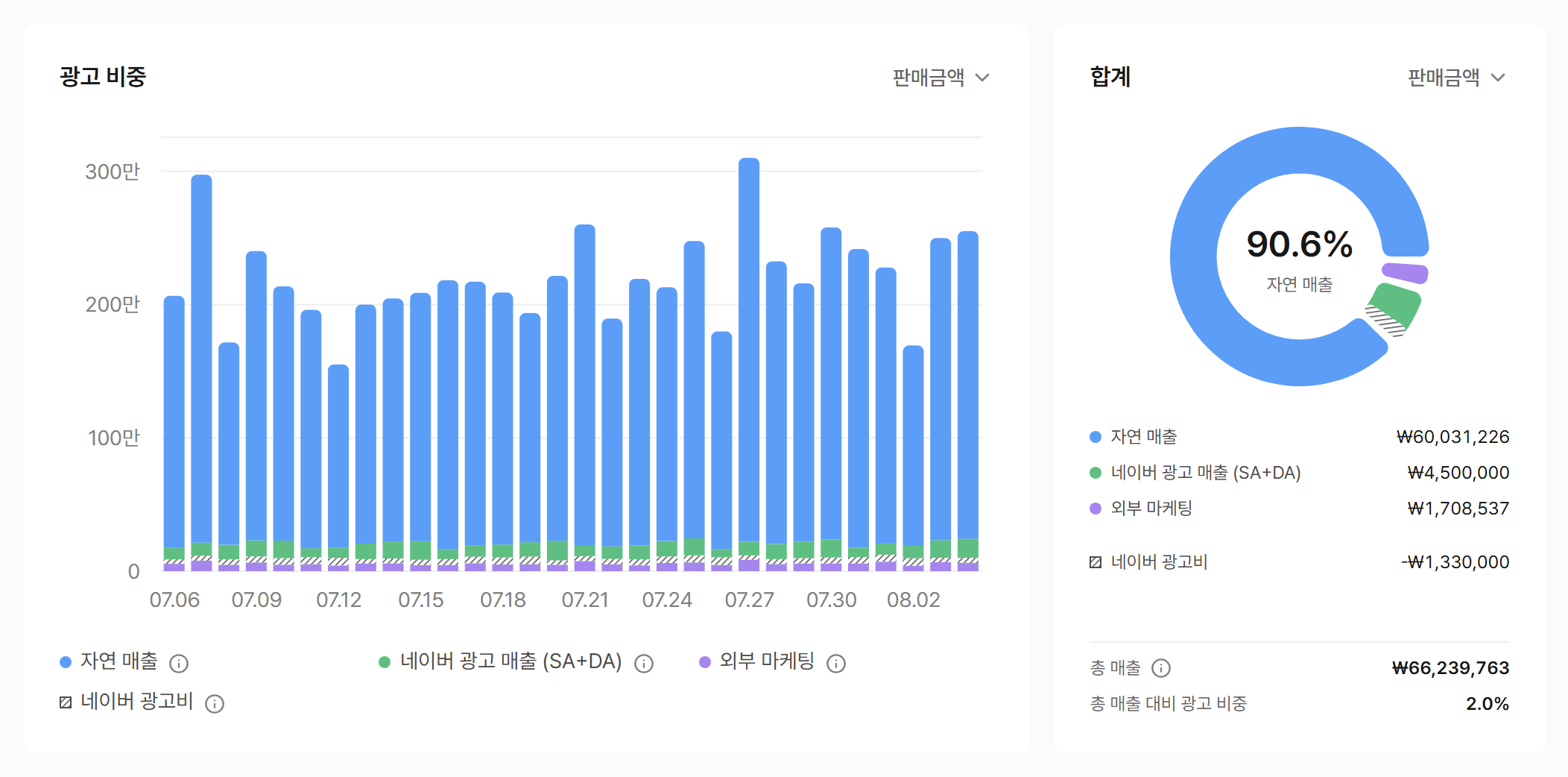Select green 네이버 광고 매출 donut segment
1568x777 pixels.
(x=1397, y=304)
